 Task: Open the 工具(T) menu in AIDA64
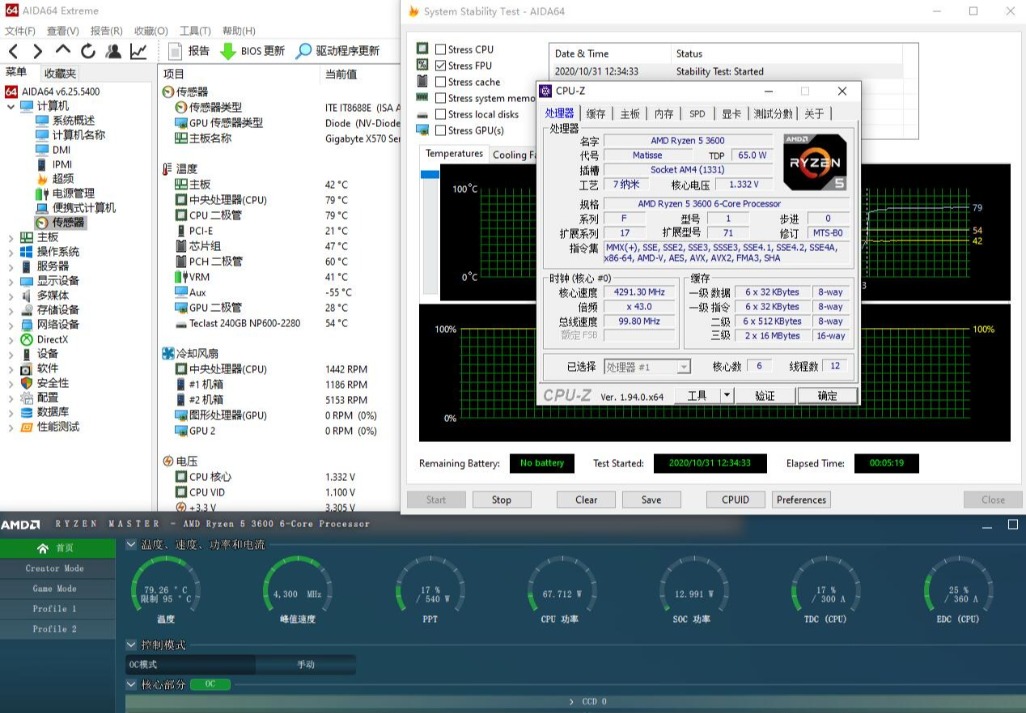point(195,31)
